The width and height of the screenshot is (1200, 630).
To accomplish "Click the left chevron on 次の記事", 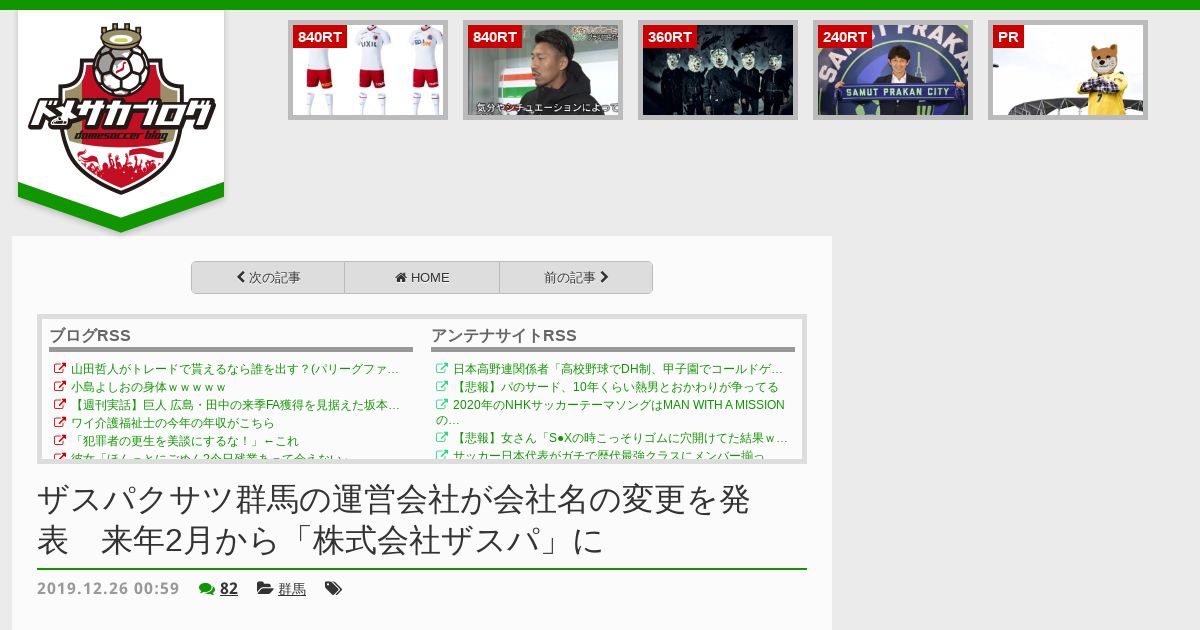I will tap(241, 277).
